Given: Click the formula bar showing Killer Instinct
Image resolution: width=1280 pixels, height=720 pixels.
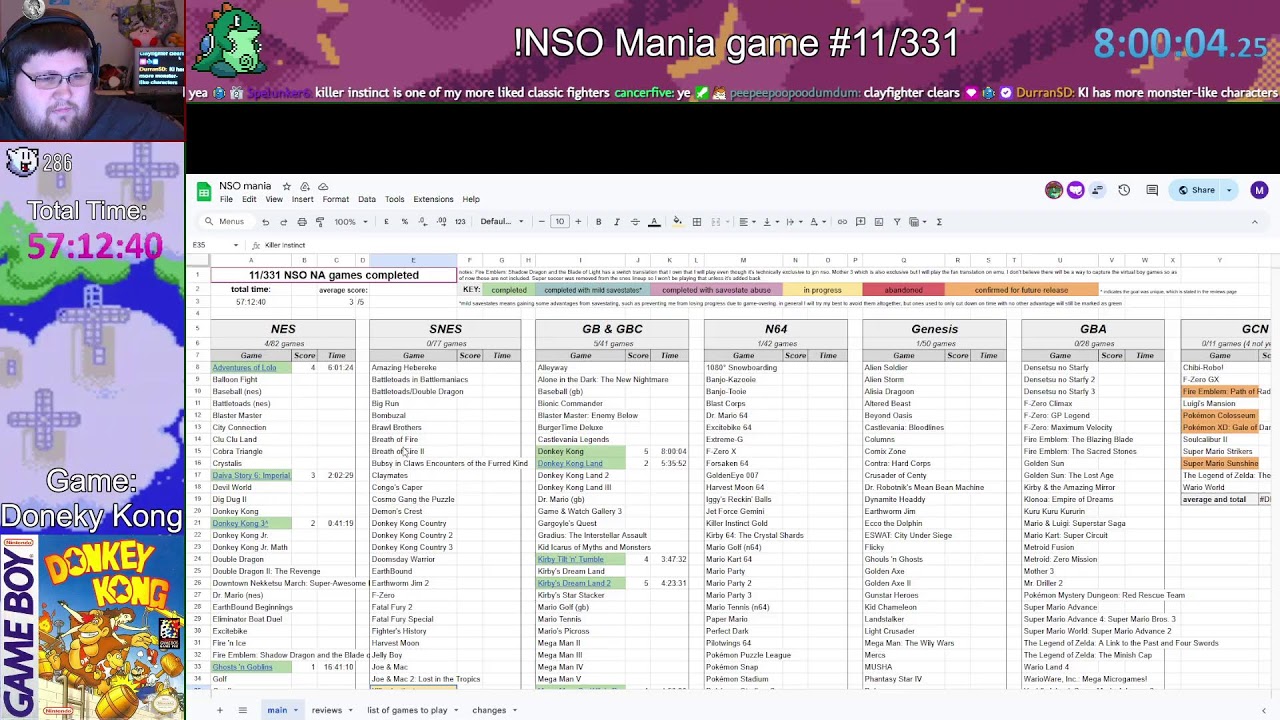Looking at the screenshot, I should 760,245.
